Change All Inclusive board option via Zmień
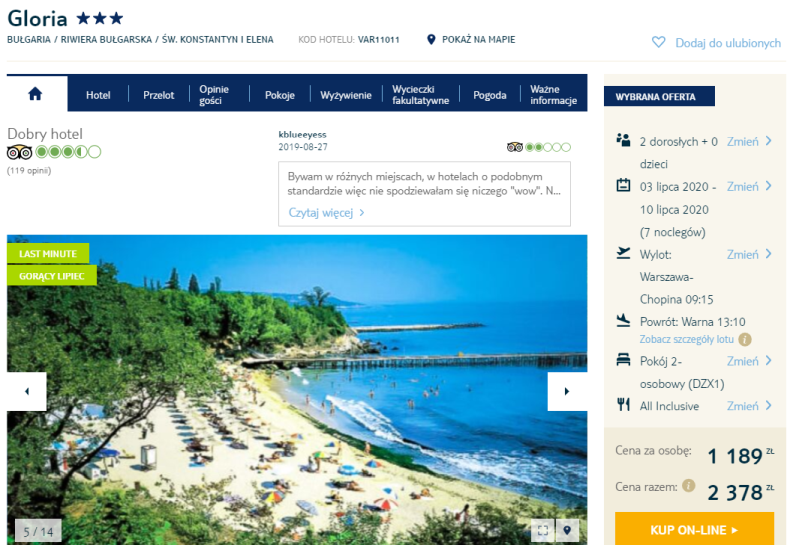Image resolution: width=790 pixels, height=545 pixels. pos(749,406)
